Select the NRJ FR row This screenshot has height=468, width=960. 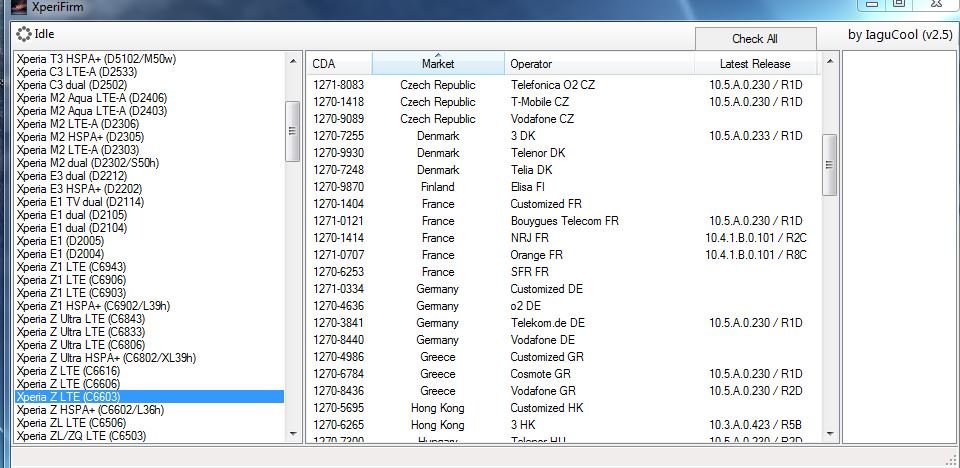[x=563, y=238]
